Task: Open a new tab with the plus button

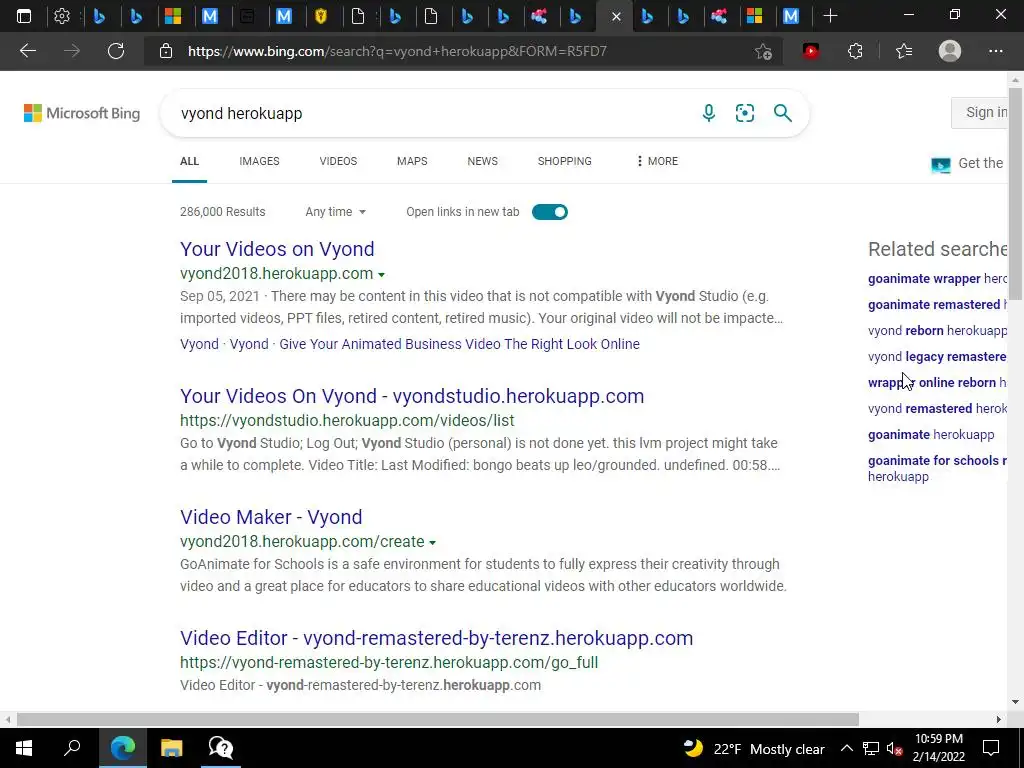Action: click(830, 16)
